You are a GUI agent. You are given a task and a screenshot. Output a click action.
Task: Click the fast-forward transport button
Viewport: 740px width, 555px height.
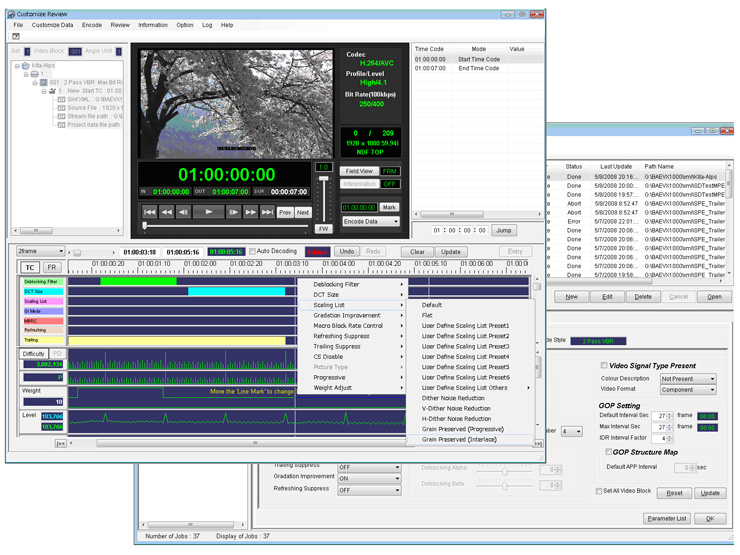(x=250, y=212)
